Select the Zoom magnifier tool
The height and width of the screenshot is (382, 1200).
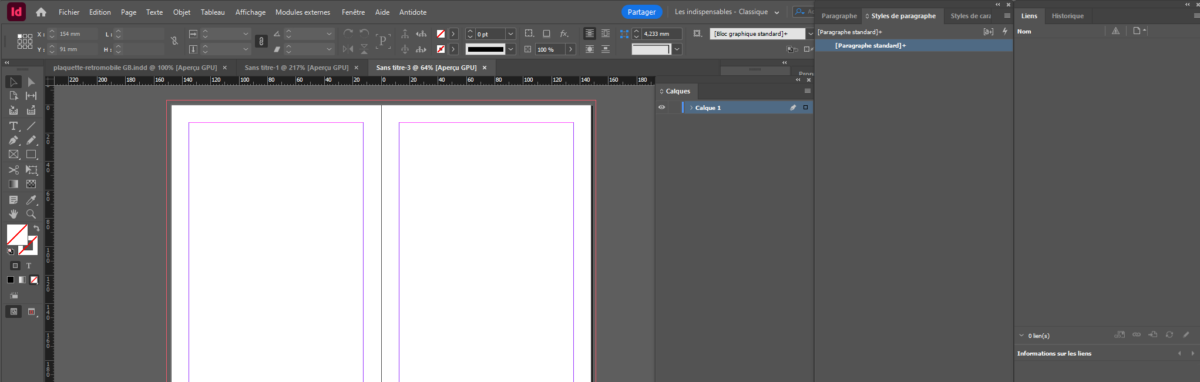31,214
